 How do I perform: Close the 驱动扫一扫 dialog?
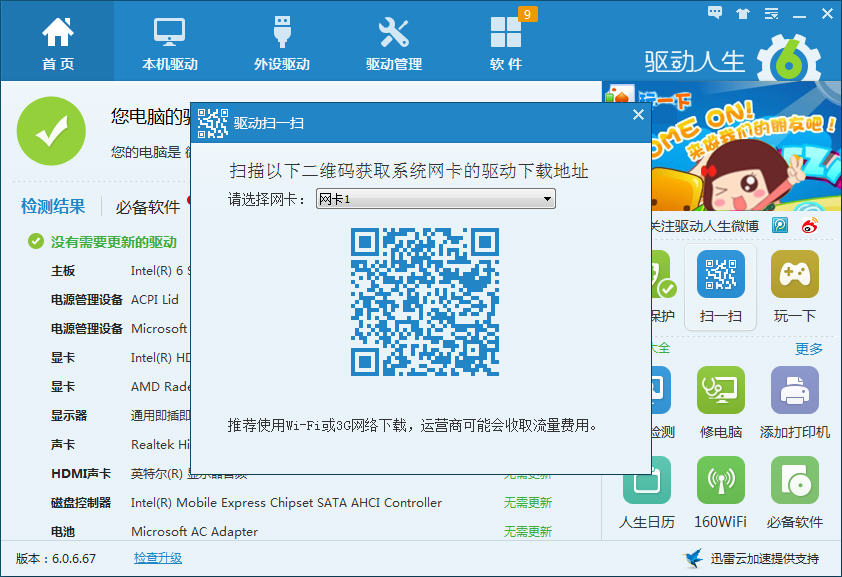[x=638, y=114]
